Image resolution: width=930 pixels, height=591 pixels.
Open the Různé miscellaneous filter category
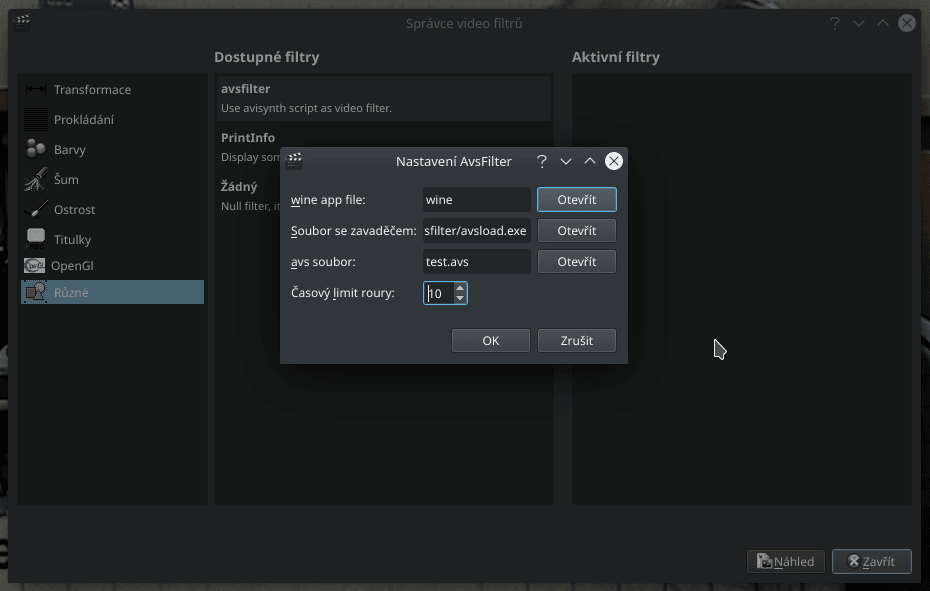click(34, 291)
